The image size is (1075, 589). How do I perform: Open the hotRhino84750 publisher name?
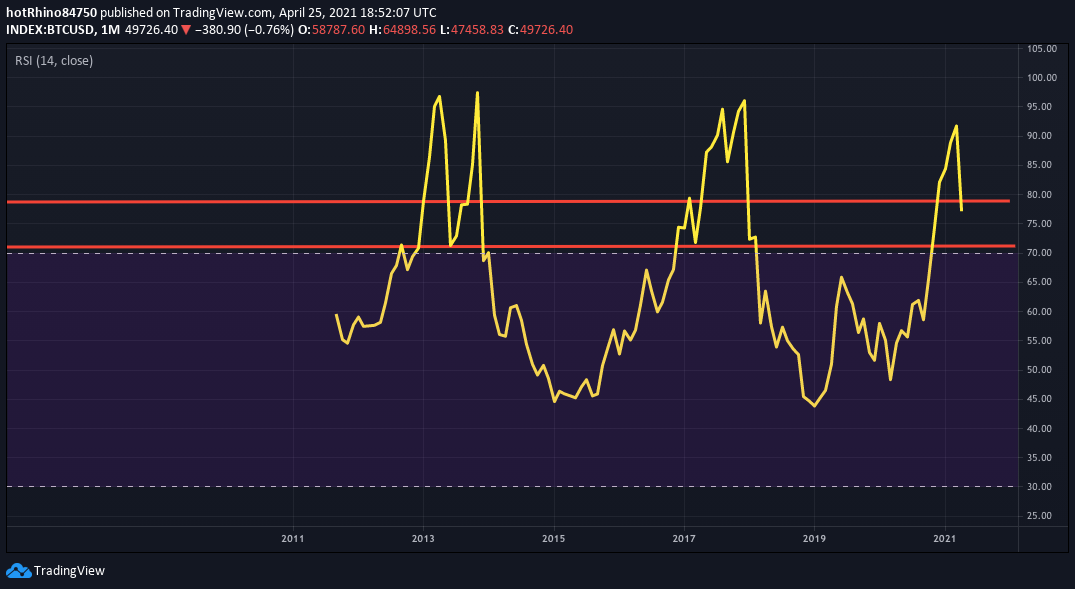click(52, 13)
